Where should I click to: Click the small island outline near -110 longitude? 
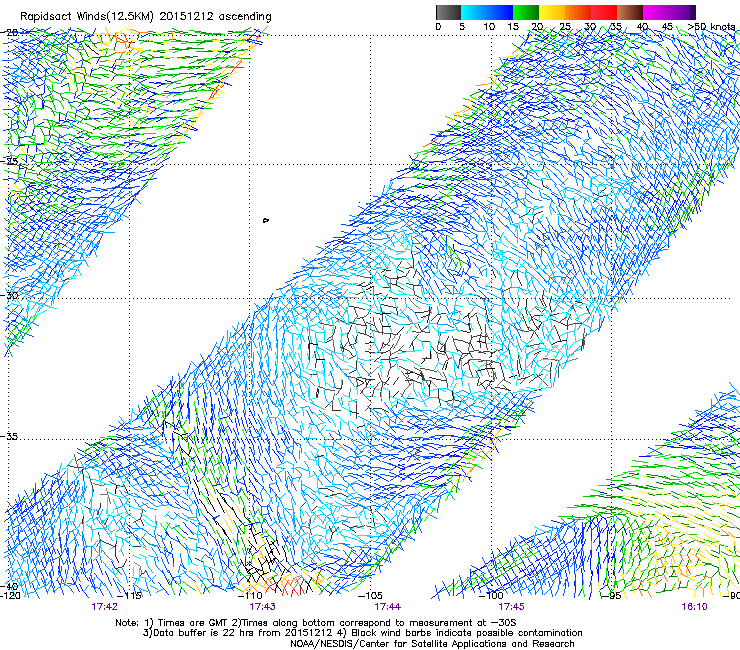[266, 220]
